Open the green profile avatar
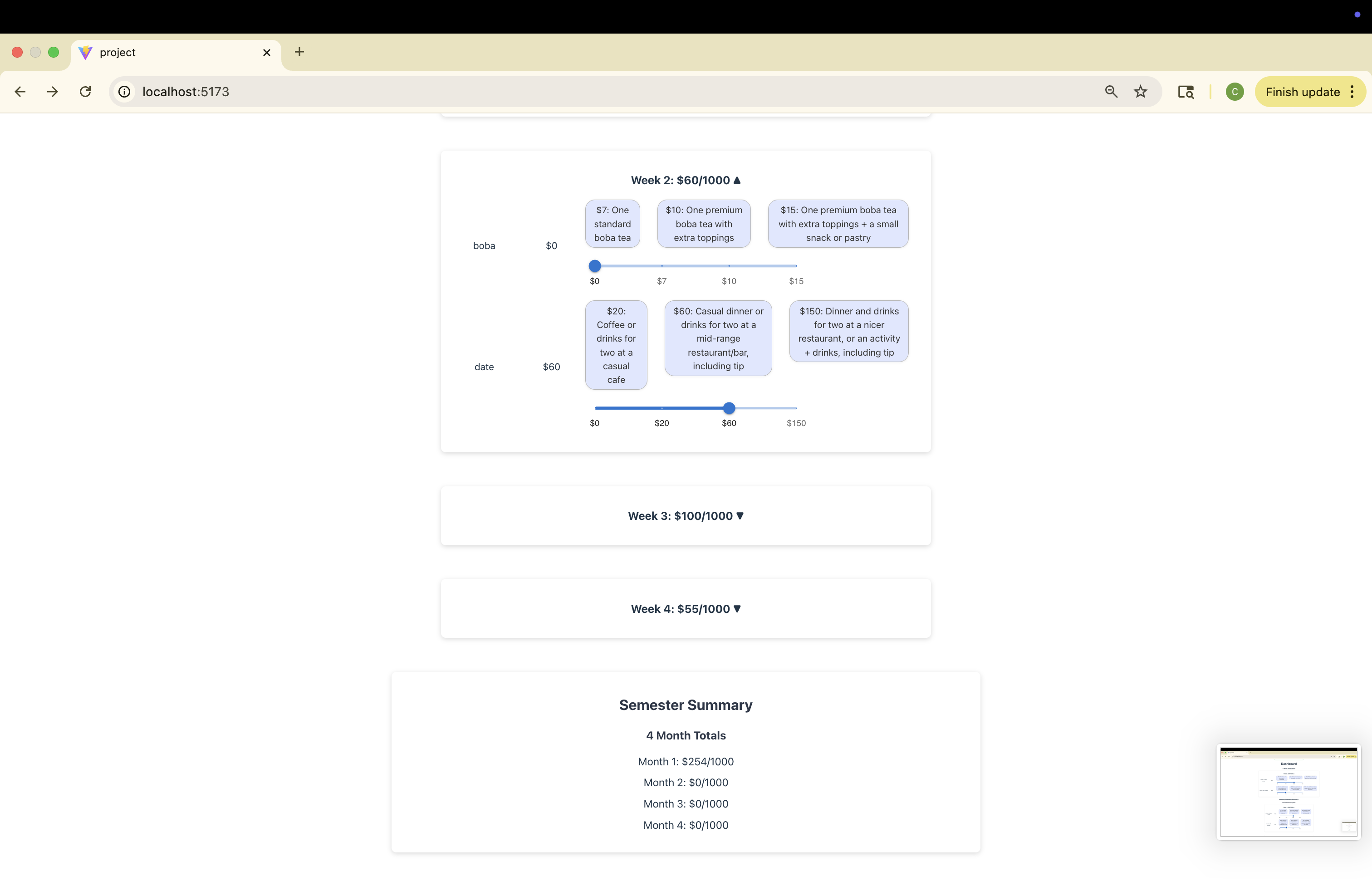The width and height of the screenshot is (1372, 891). (x=1234, y=92)
